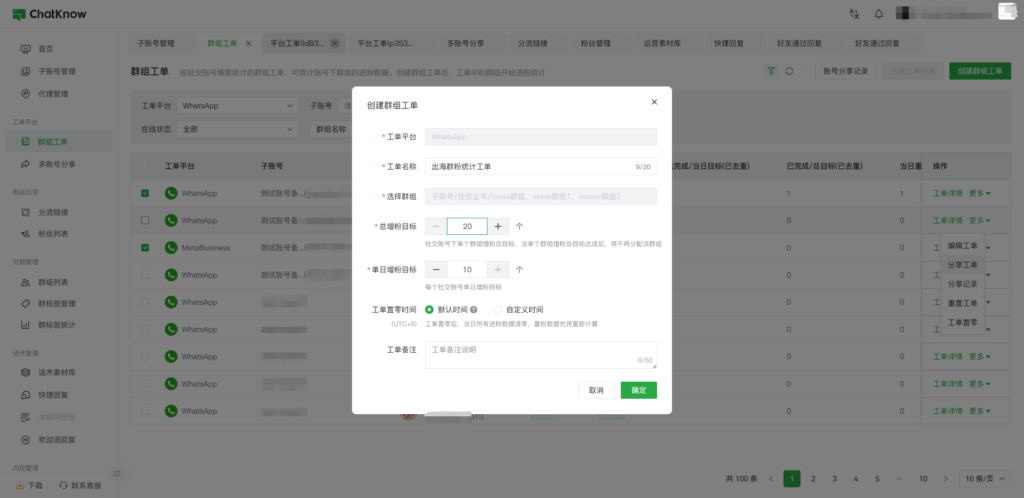
Task: Open the 10条/页 page size dropdown
Action: click(x=985, y=478)
